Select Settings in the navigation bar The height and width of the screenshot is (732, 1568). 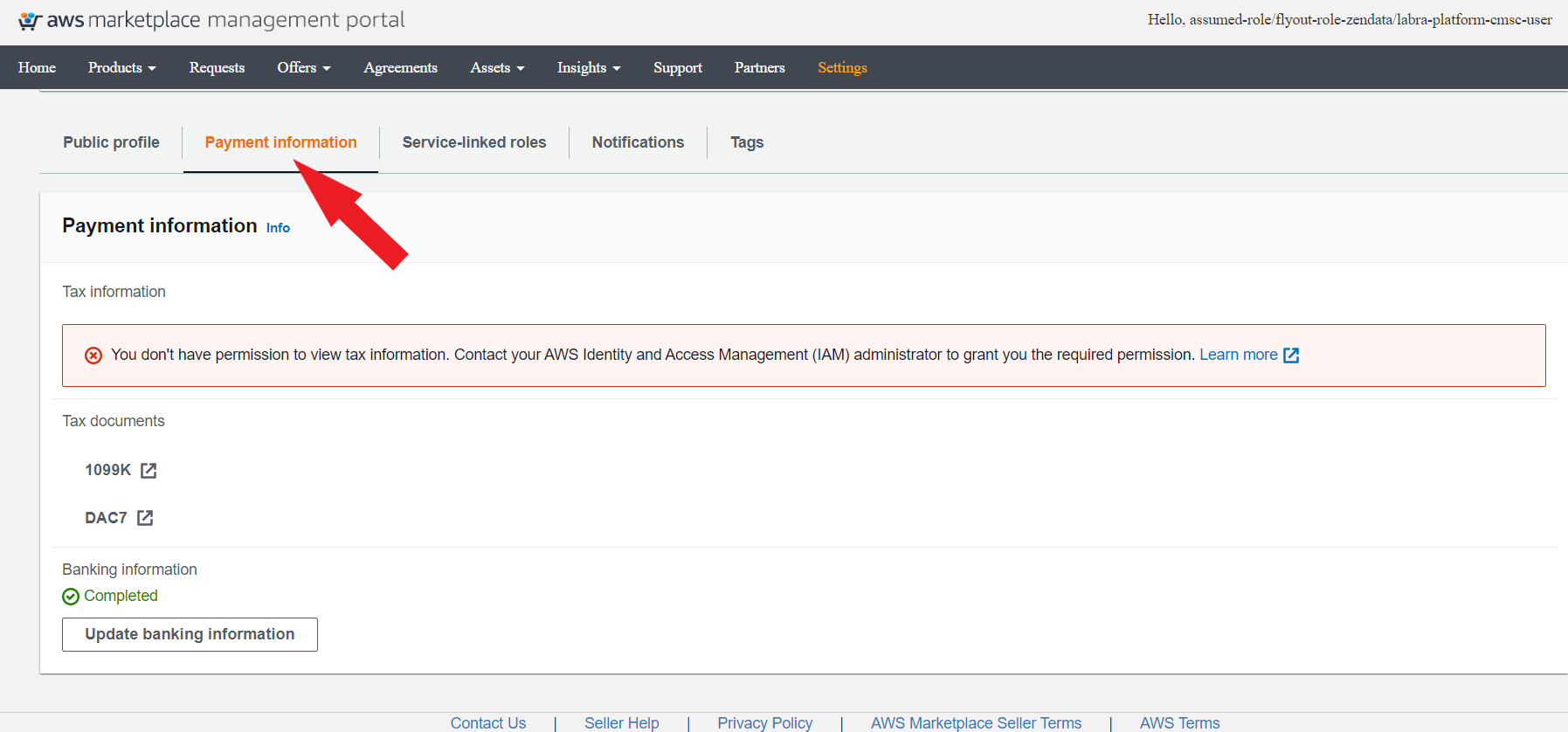[x=842, y=67]
